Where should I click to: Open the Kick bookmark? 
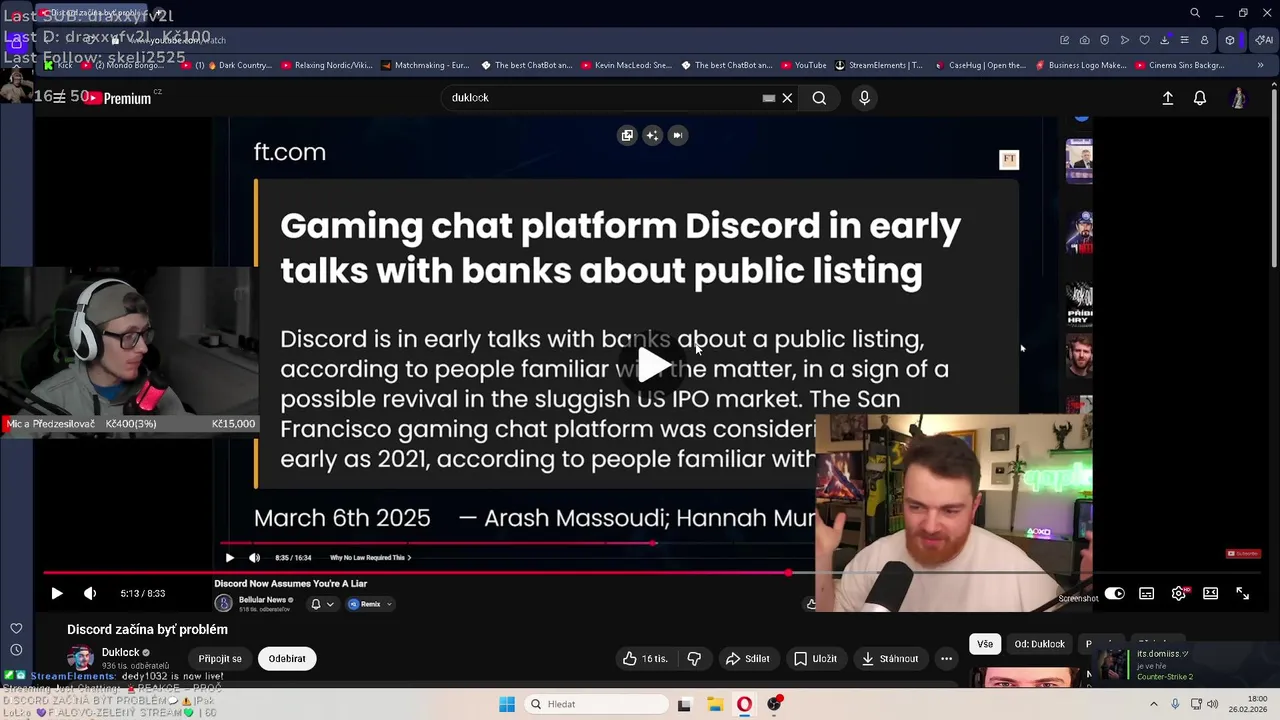pos(58,65)
